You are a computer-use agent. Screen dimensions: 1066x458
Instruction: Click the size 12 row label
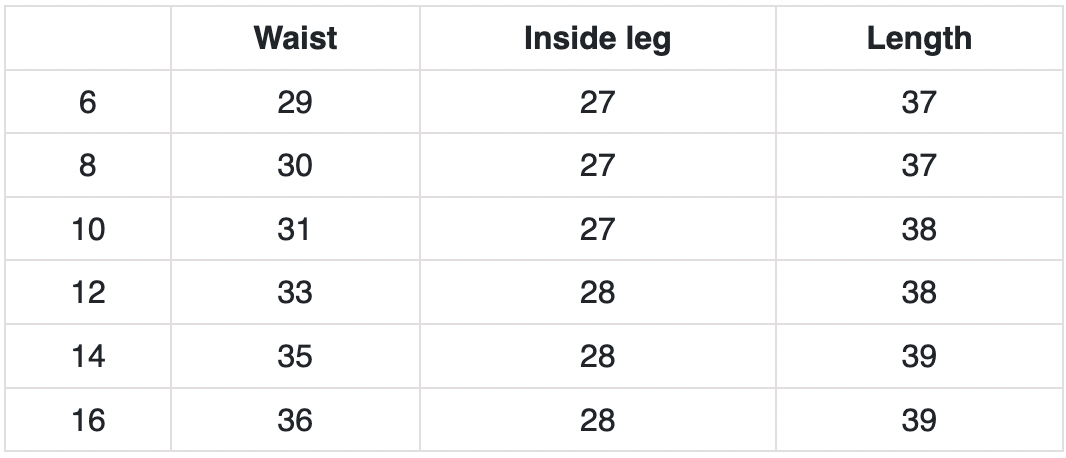[88, 292]
